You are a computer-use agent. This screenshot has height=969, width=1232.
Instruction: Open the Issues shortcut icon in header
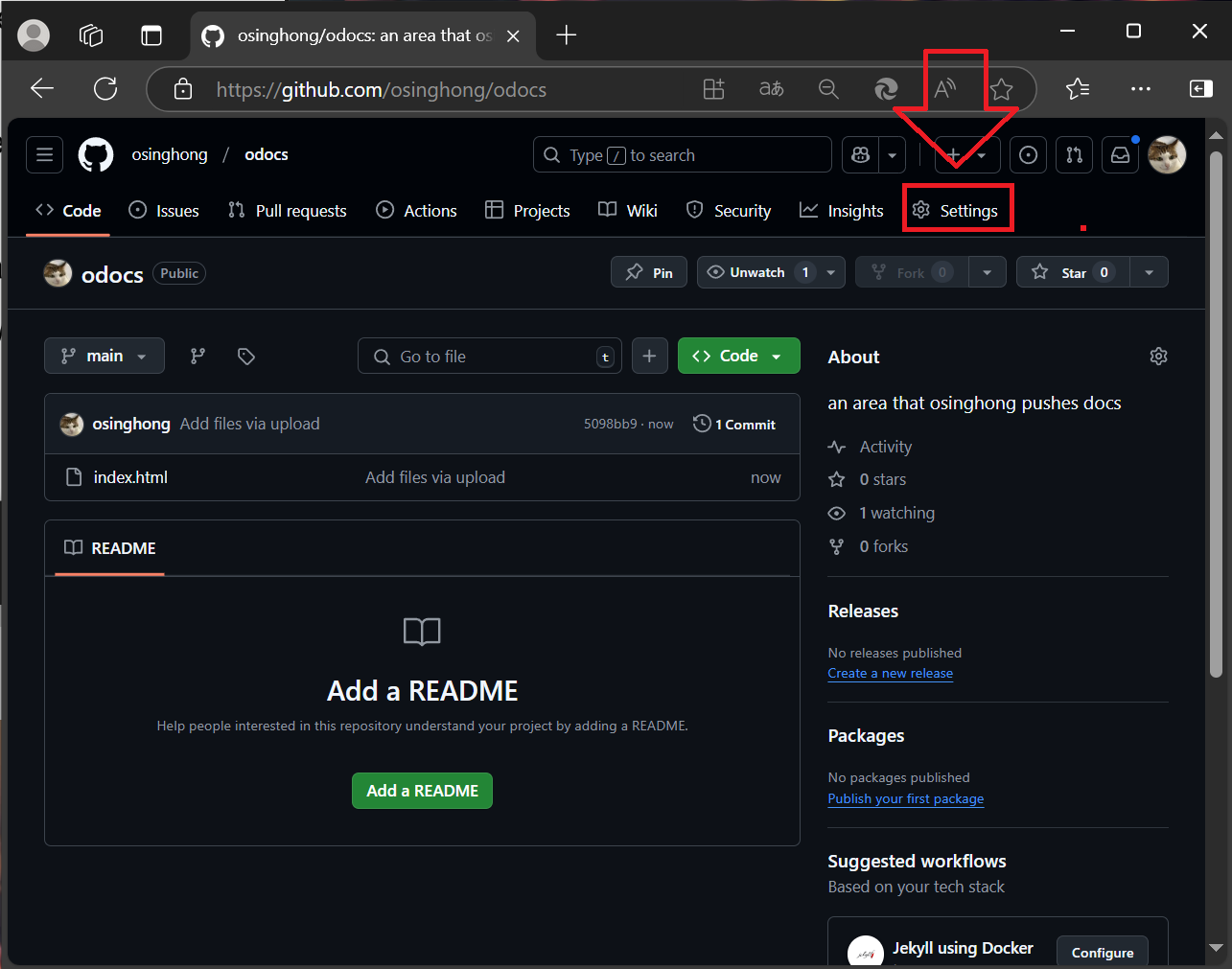point(1028,154)
